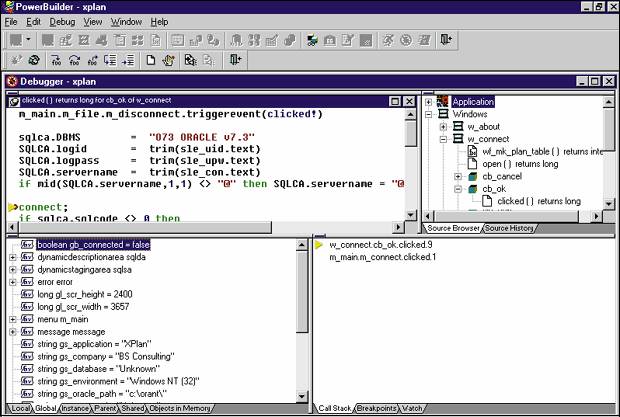Click the Stop Debugging icon beside Start
Viewport: 620px width, 417px height.
coord(34,60)
